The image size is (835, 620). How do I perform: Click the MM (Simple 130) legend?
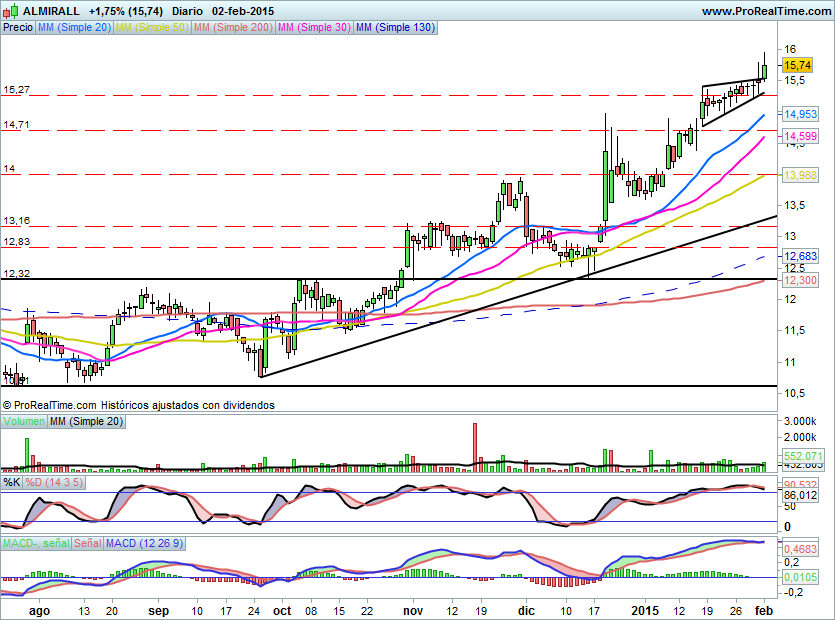pyautogui.click(x=395, y=28)
